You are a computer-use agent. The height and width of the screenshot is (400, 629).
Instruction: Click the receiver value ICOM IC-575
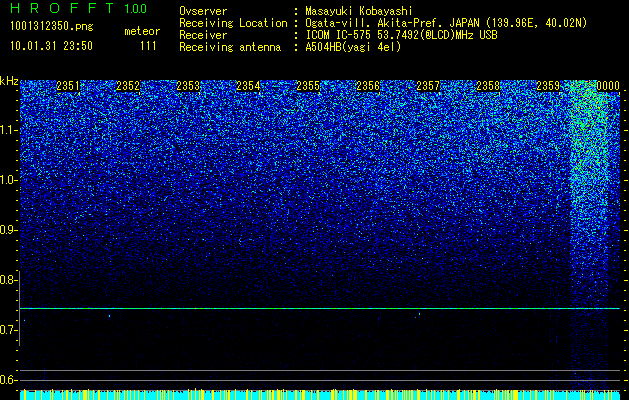click(338, 35)
